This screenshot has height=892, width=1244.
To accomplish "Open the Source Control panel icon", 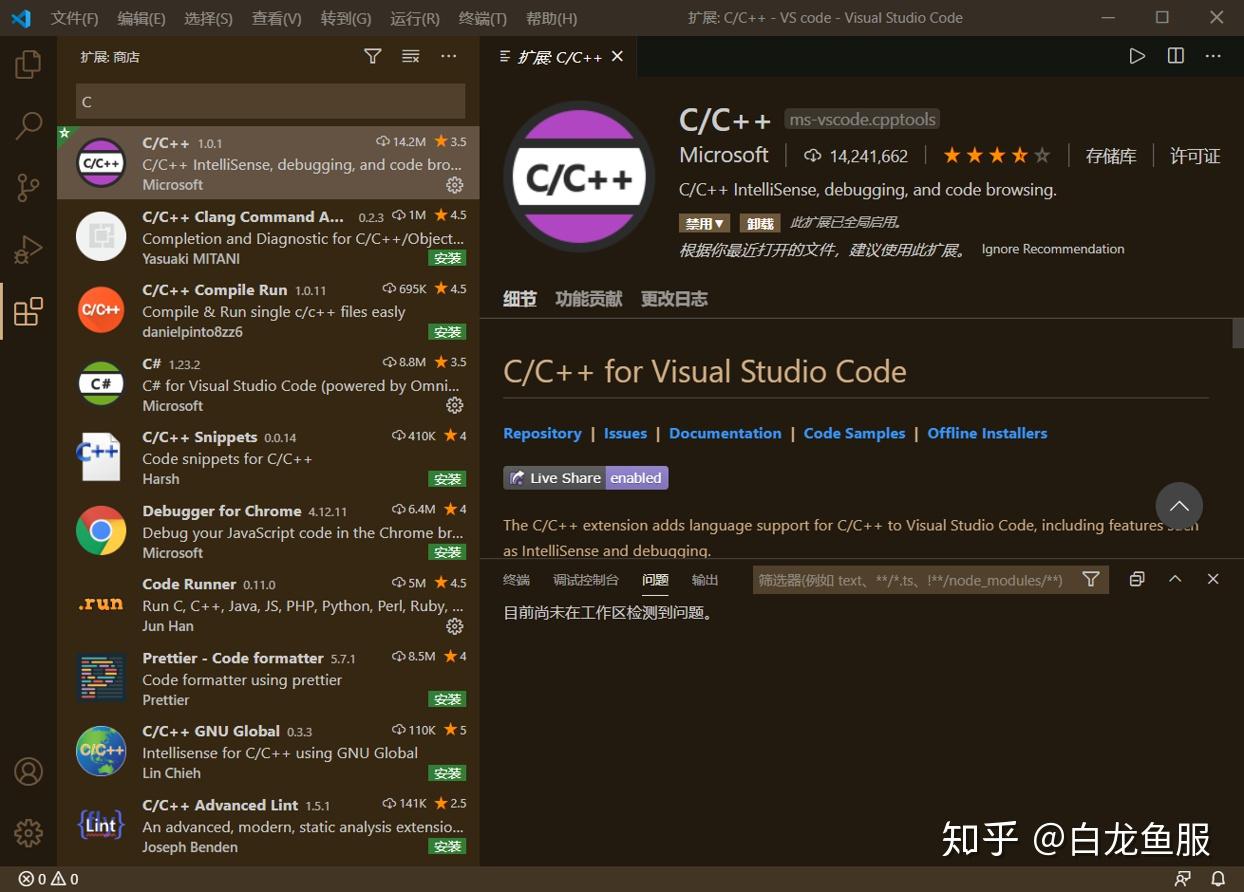I will coord(28,187).
